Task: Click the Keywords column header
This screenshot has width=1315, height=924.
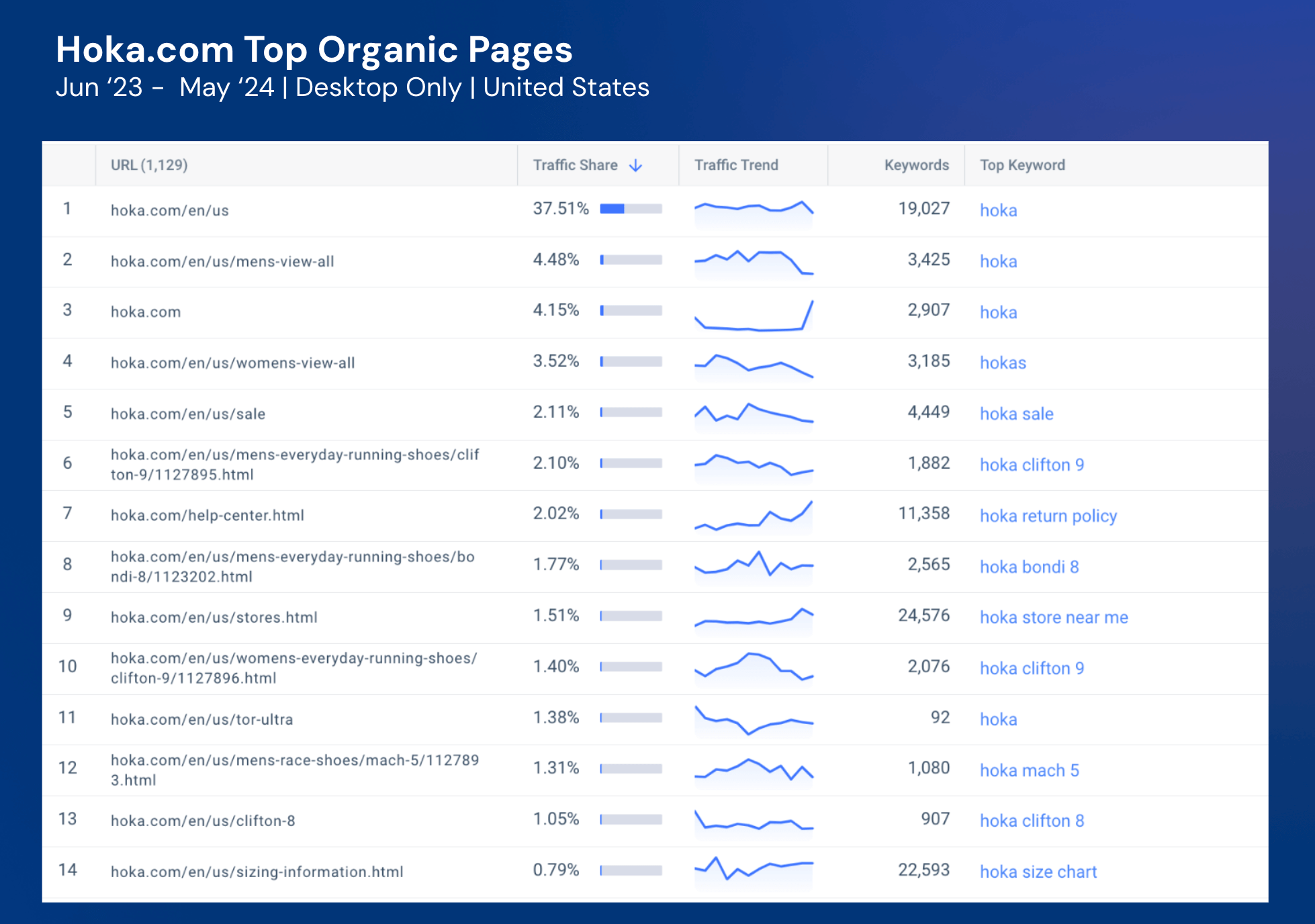Action: coord(916,165)
